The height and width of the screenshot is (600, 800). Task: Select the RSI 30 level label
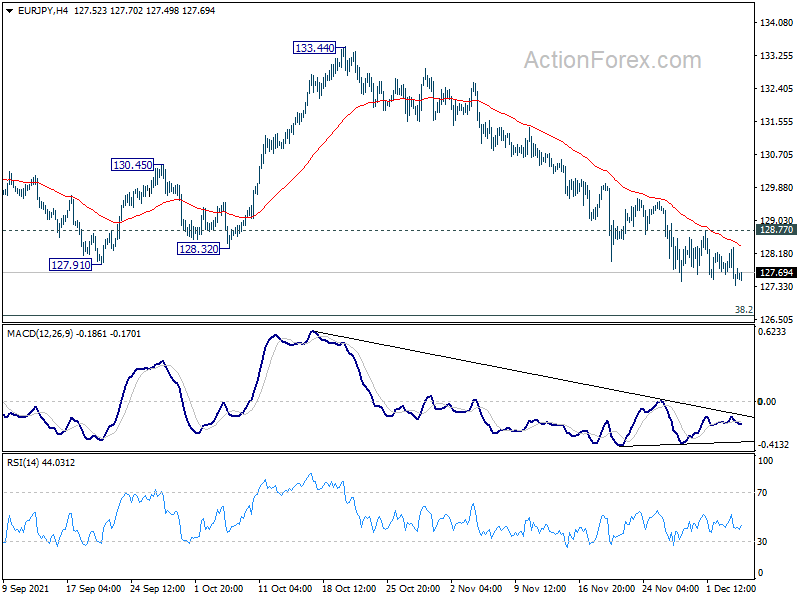(x=762, y=542)
